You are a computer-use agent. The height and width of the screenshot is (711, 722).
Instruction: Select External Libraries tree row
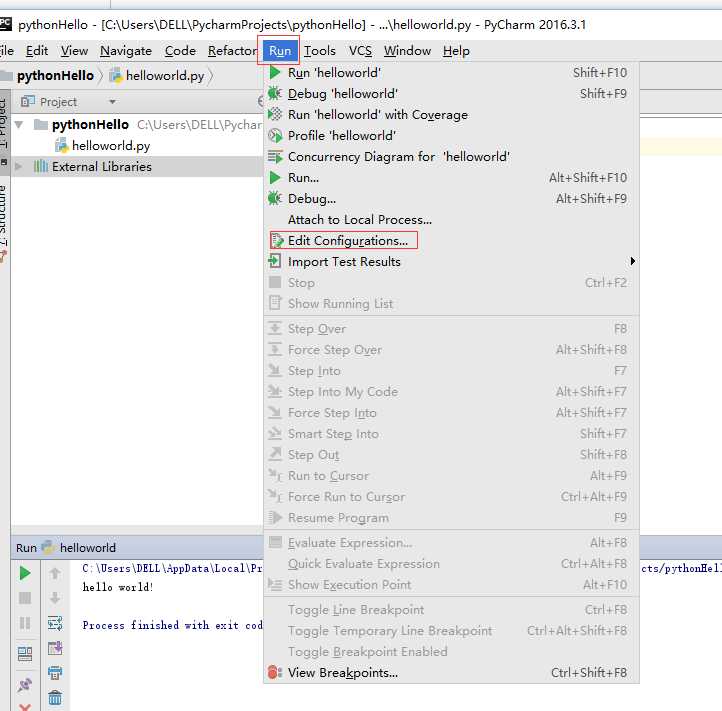pyautogui.click(x=137, y=166)
